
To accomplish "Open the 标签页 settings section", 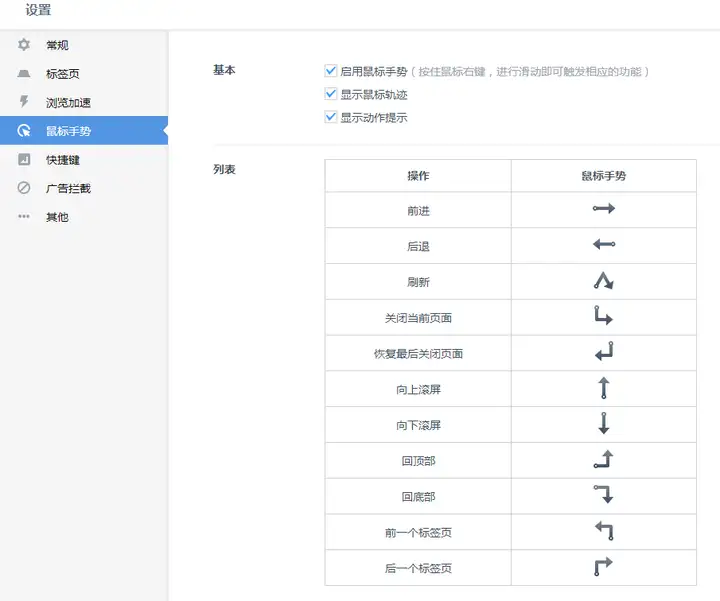I will [84, 73].
